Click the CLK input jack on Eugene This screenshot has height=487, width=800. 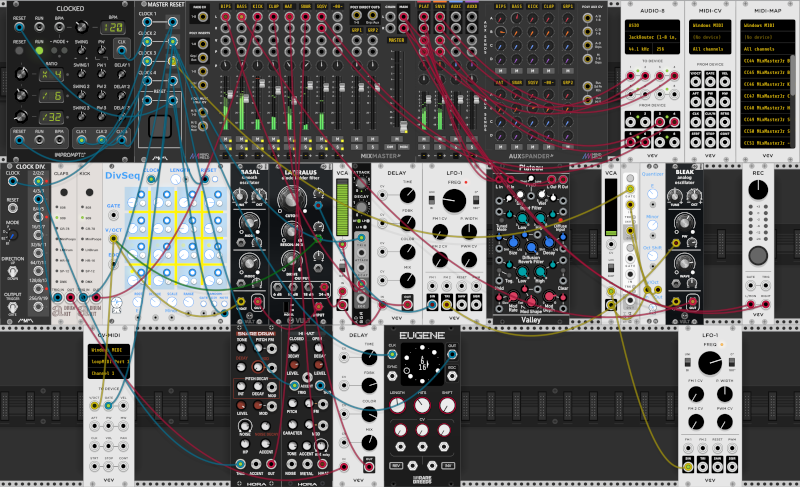click(x=392, y=354)
